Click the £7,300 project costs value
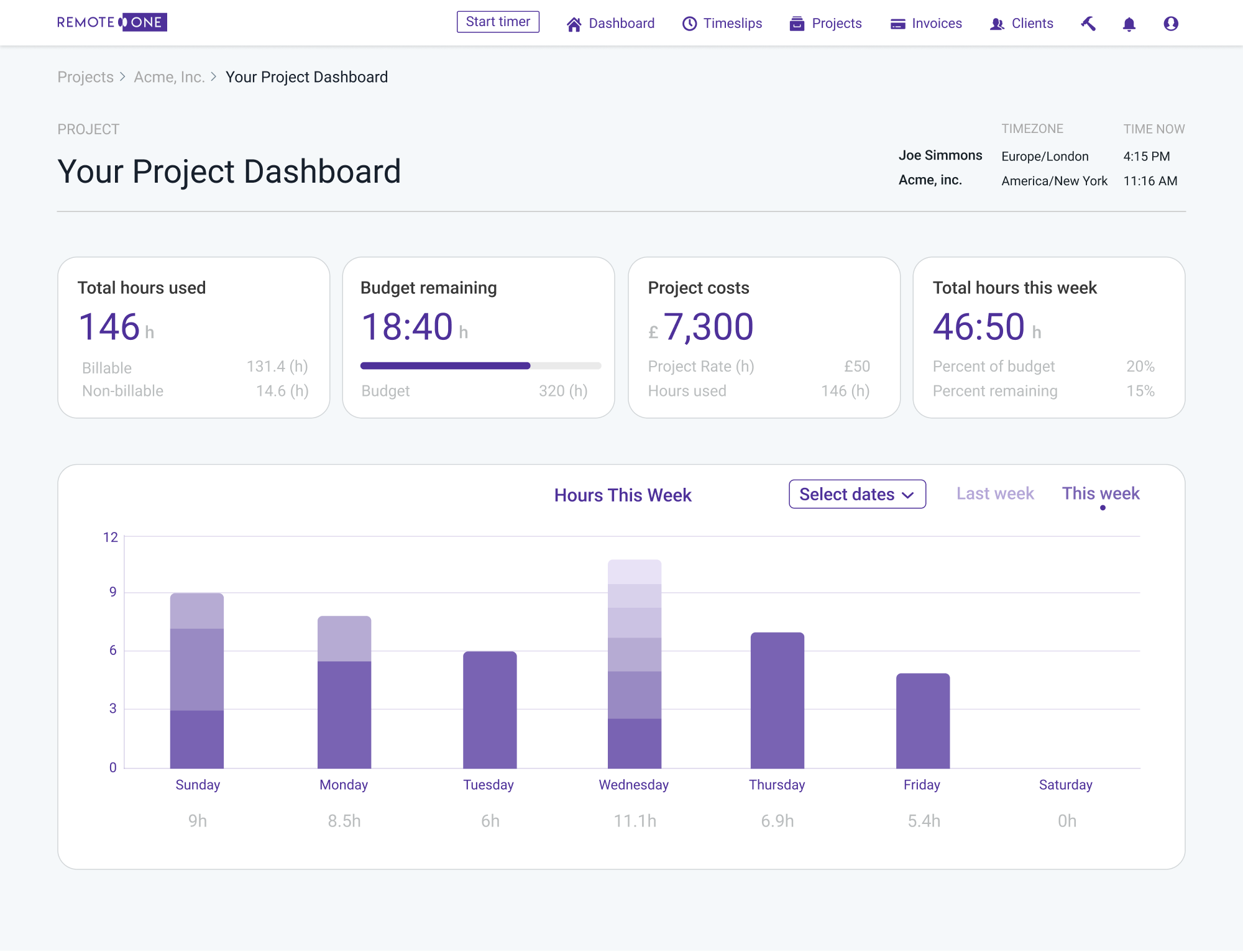The width and height of the screenshot is (1243, 952). click(701, 327)
